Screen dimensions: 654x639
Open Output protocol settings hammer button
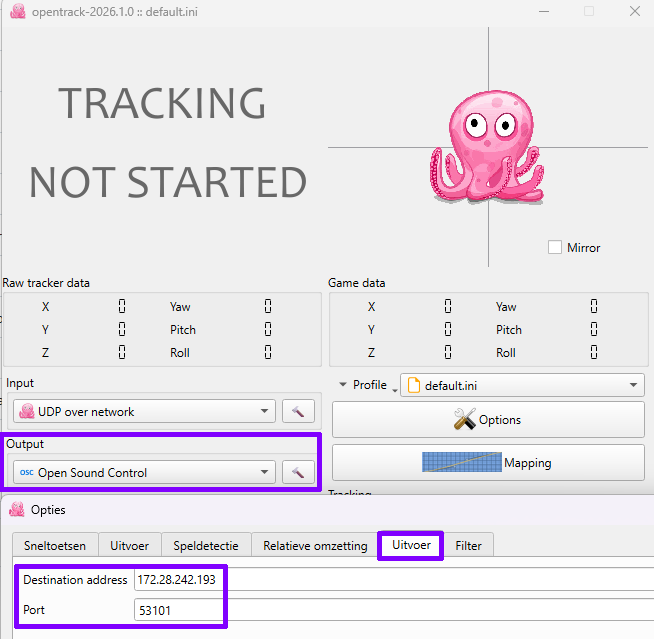tap(298, 472)
